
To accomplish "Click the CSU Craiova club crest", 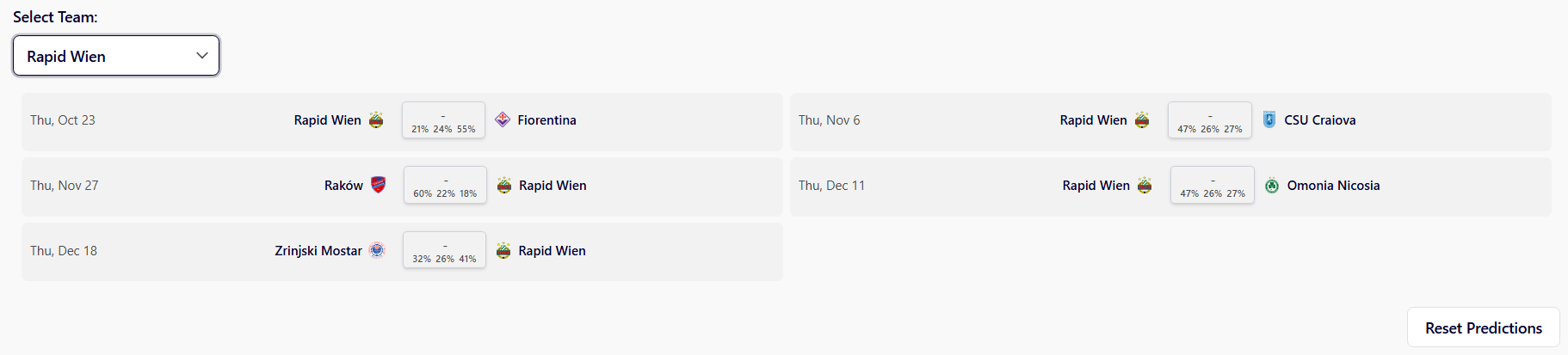I will (x=1269, y=119).
